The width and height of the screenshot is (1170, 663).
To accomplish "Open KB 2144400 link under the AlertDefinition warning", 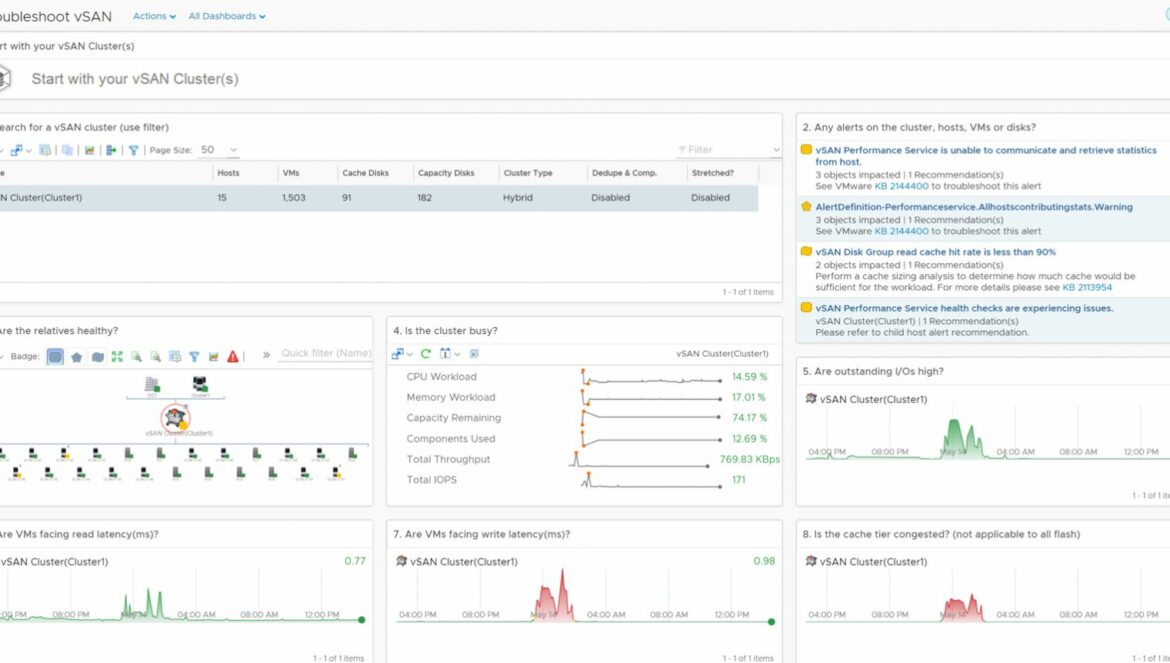I will point(901,231).
